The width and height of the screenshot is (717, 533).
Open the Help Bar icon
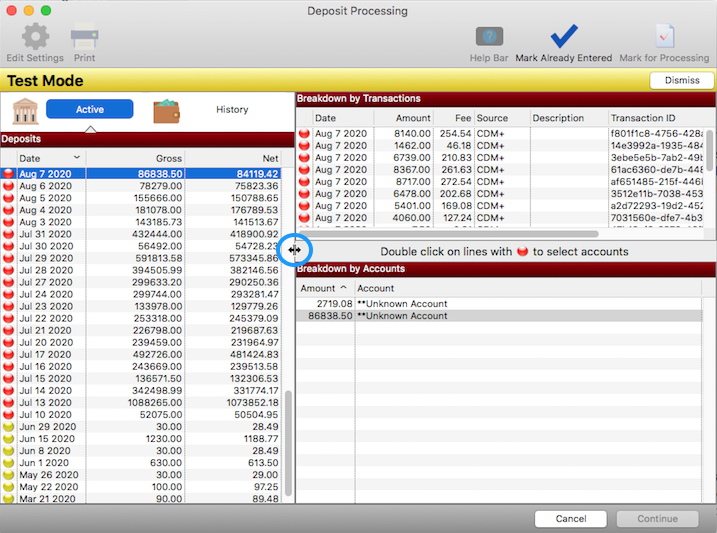coord(489,37)
